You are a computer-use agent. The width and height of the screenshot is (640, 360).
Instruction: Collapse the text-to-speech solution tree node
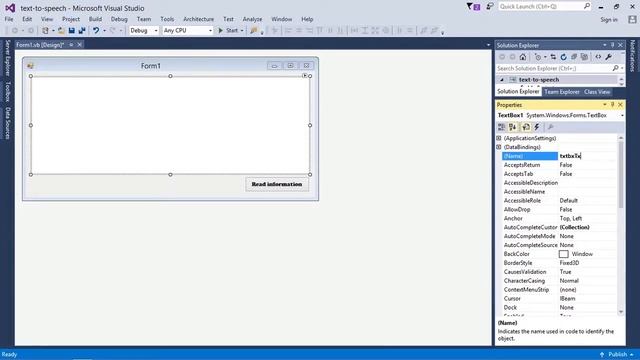click(x=502, y=80)
